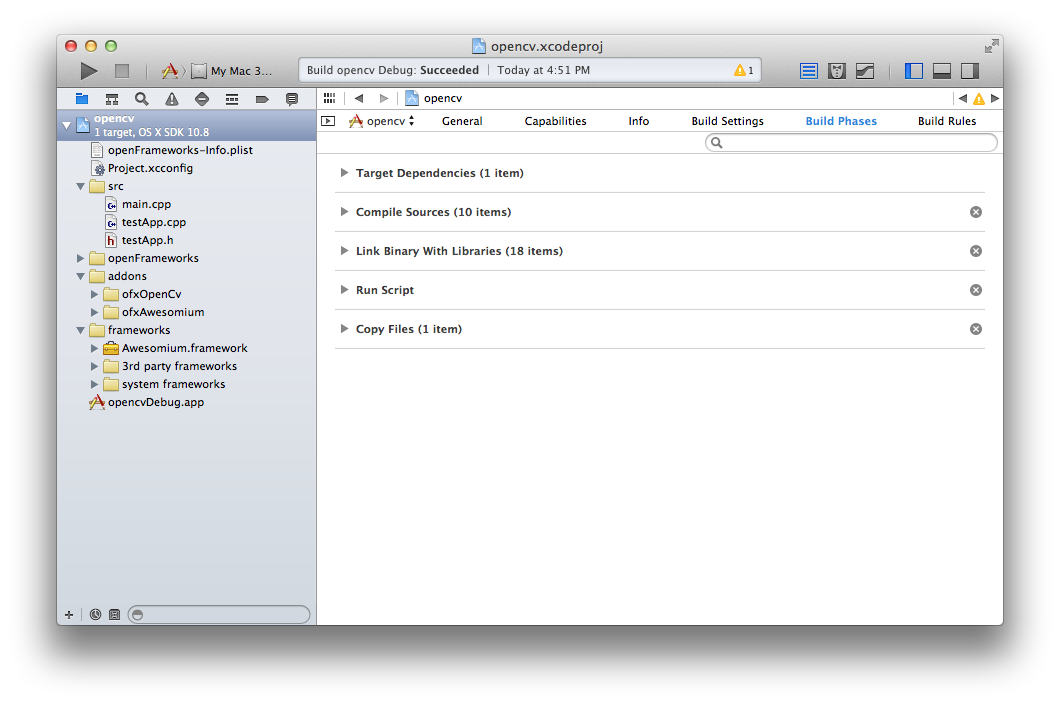Toggle the project and targets list
Screen dimensions: 1060x704
click(x=328, y=121)
